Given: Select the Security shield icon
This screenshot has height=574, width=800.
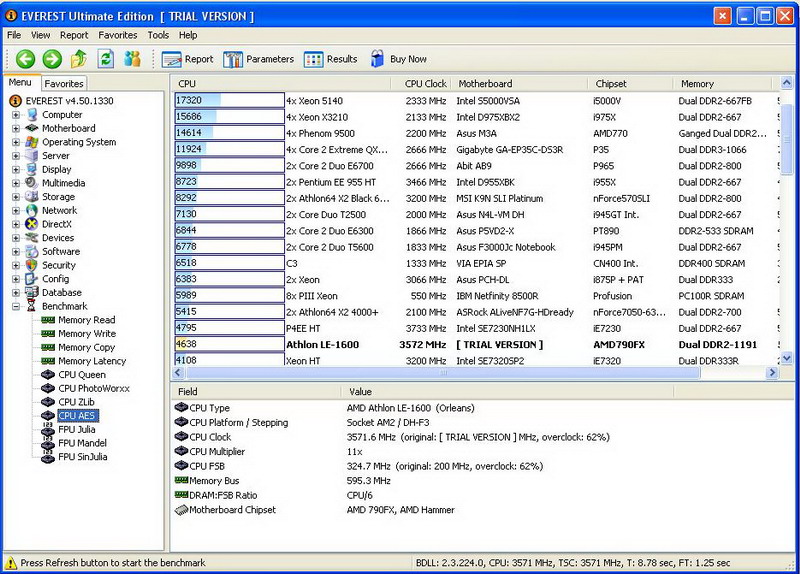Looking at the screenshot, I should point(32,265).
